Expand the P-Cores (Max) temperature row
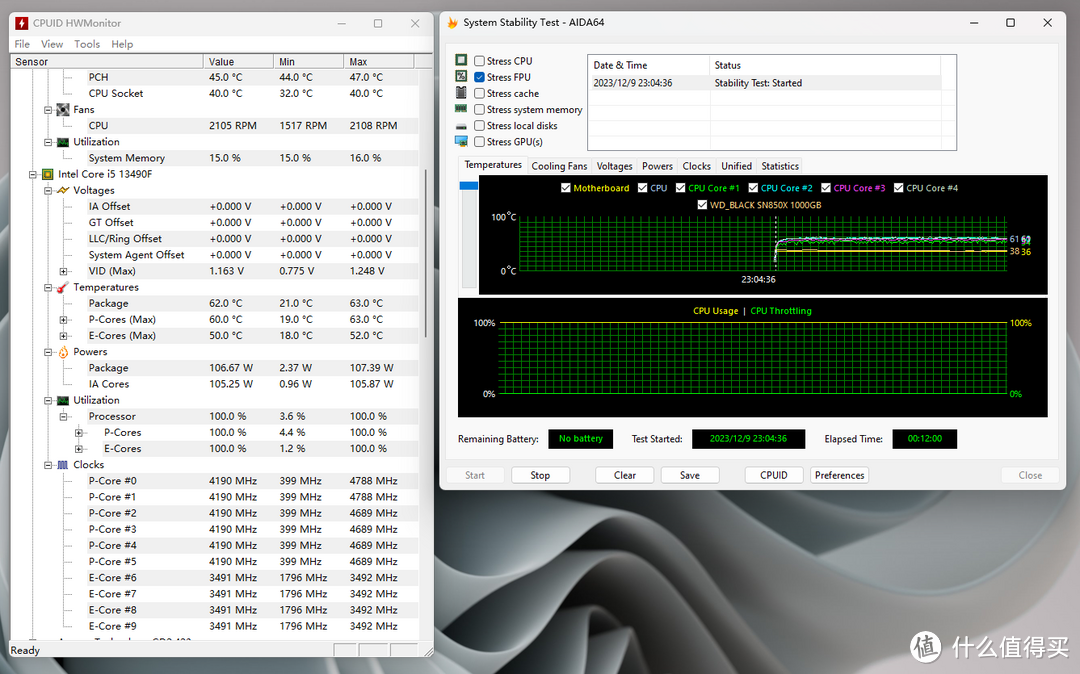This screenshot has height=674, width=1080. coord(63,319)
